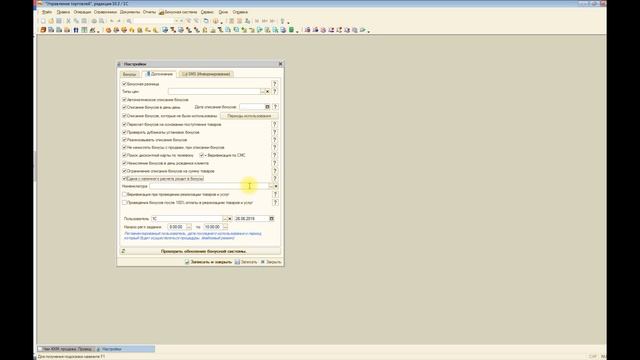Open selection button of Номенклатура field
The width and height of the screenshot is (640, 360).
click(x=271, y=186)
